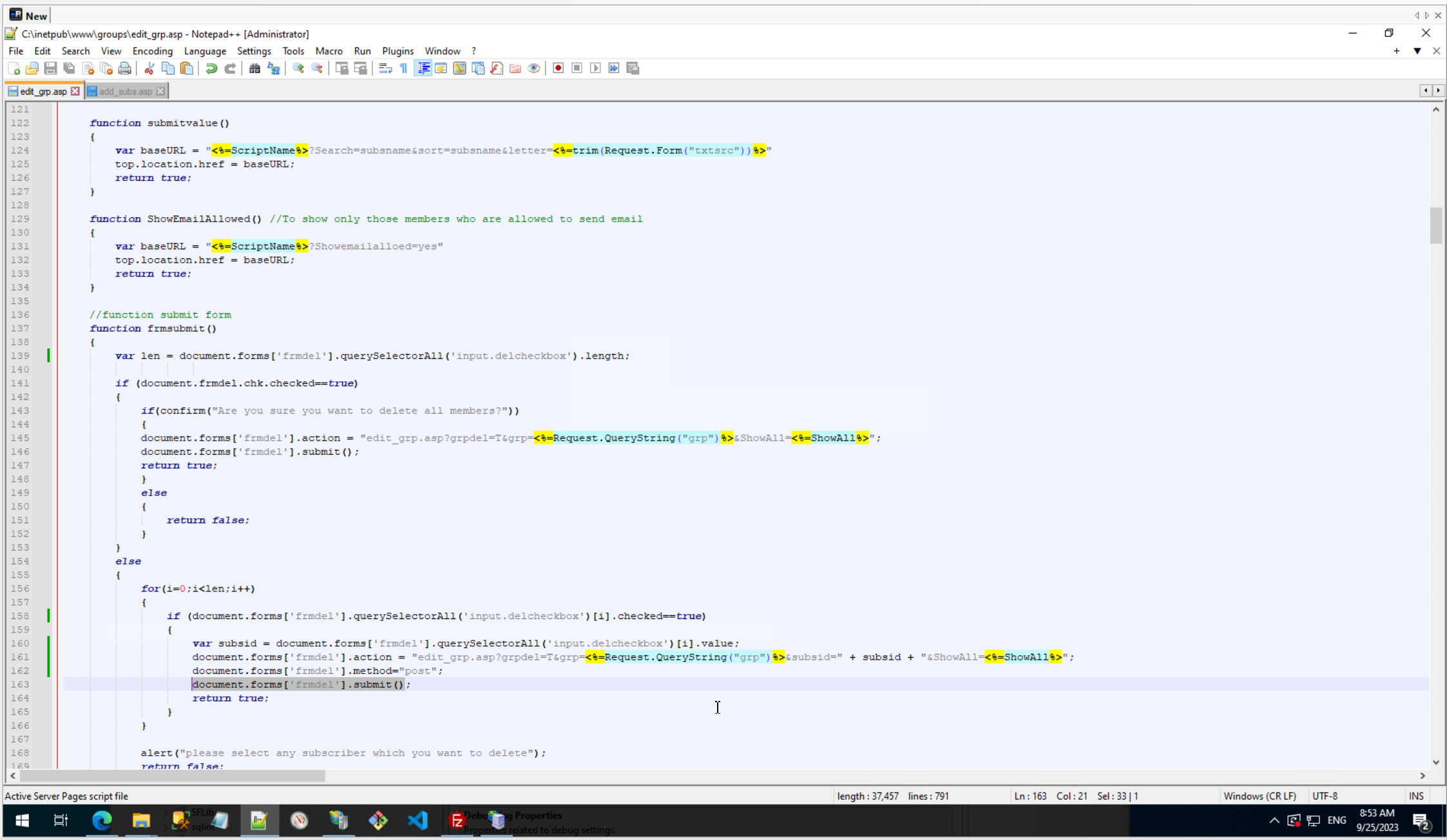
Task: Click the Undo green arrow icon
Action: (x=211, y=68)
